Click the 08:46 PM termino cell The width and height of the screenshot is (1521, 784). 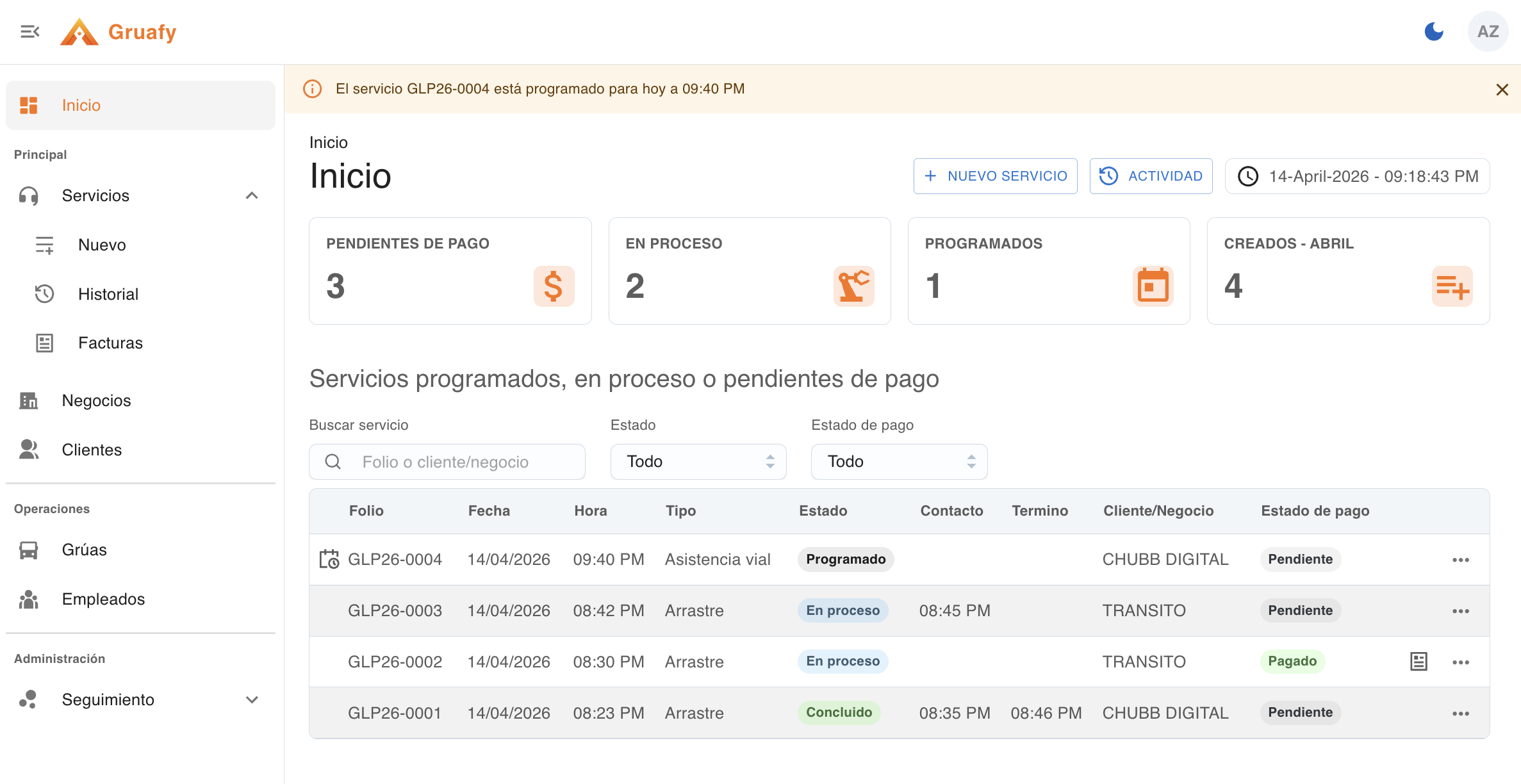pyautogui.click(x=1046, y=713)
